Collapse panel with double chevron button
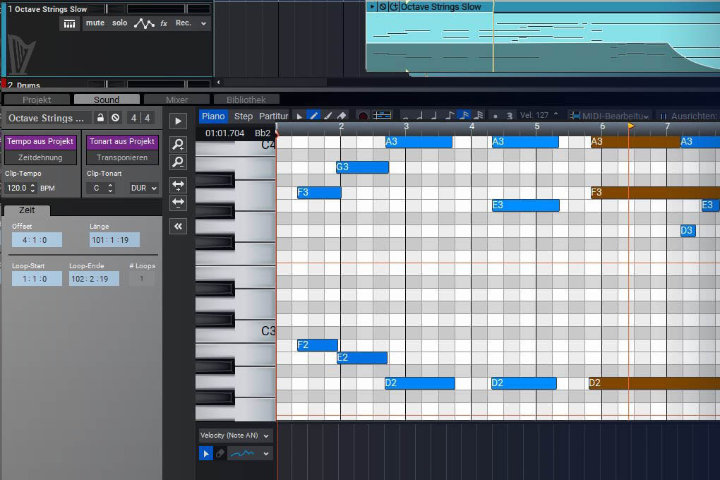The height and width of the screenshot is (480, 720). [x=178, y=226]
